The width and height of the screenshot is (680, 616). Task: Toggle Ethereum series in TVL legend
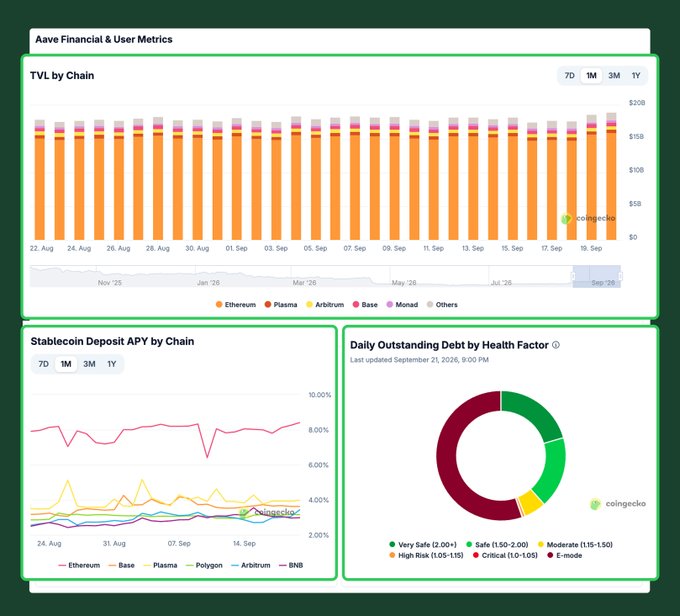(235, 305)
